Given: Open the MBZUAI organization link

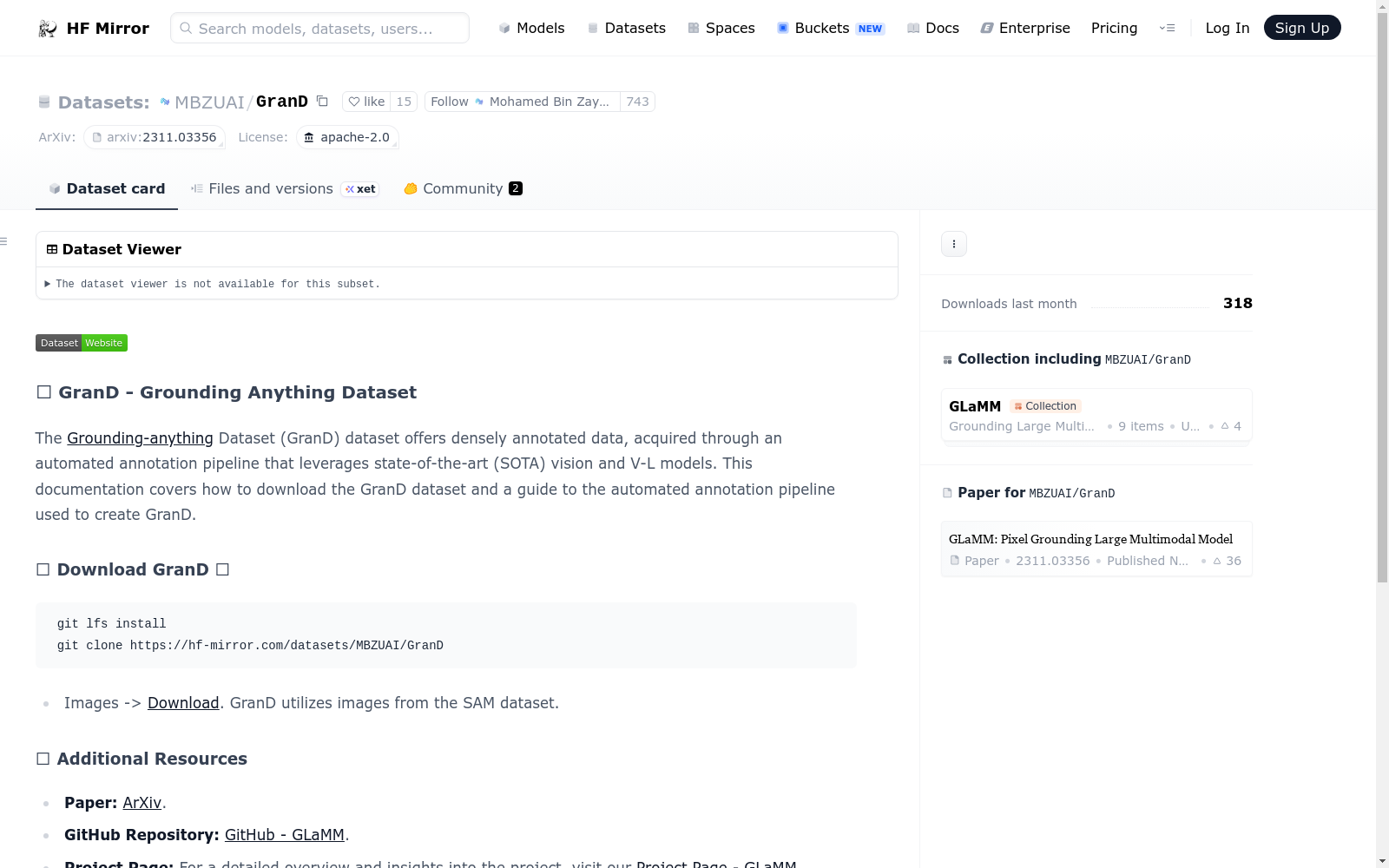Looking at the screenshot, I should click(x=209, y=102).
